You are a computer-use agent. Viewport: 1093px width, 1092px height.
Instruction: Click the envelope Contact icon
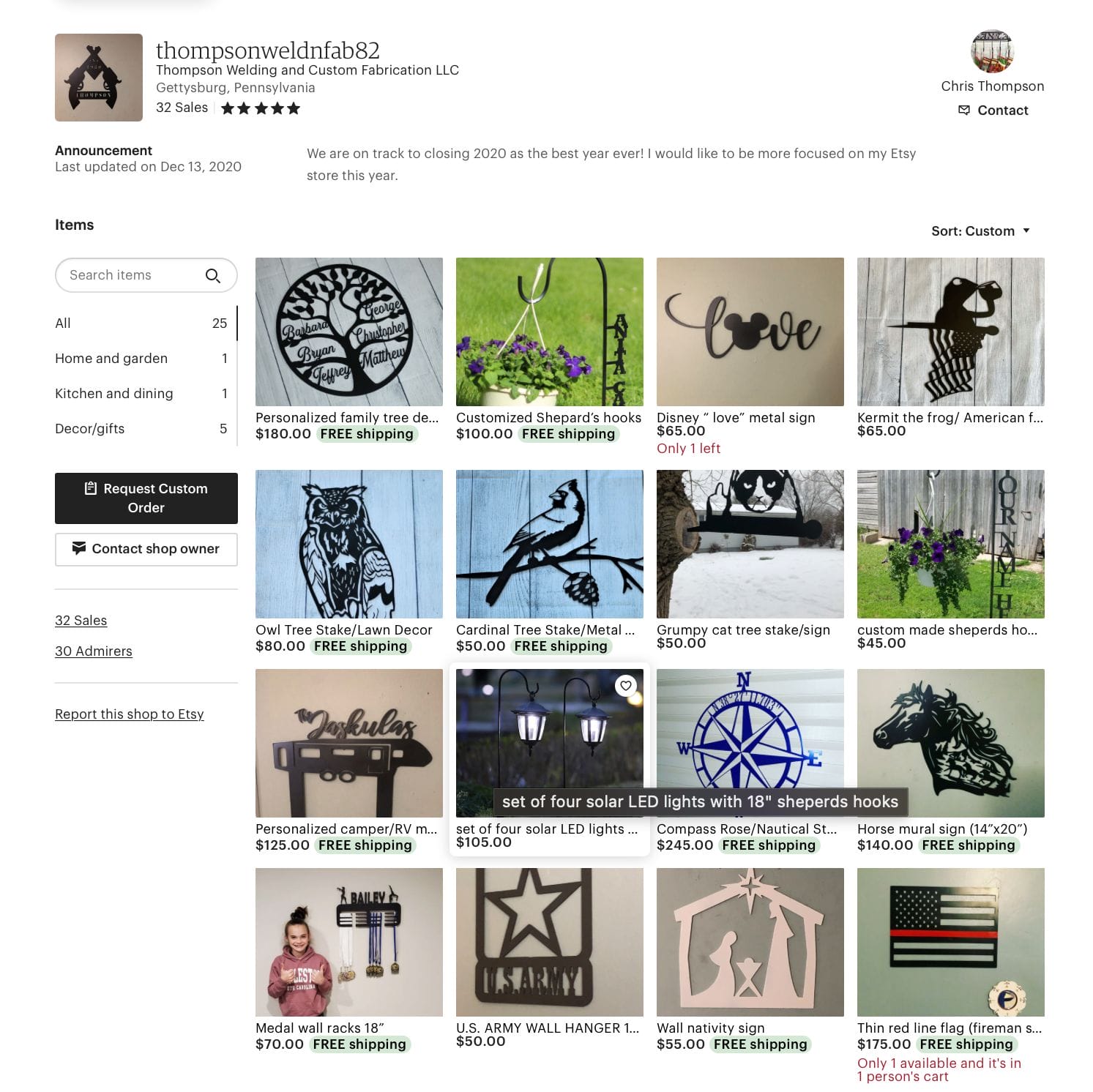[x=964, y=111]
